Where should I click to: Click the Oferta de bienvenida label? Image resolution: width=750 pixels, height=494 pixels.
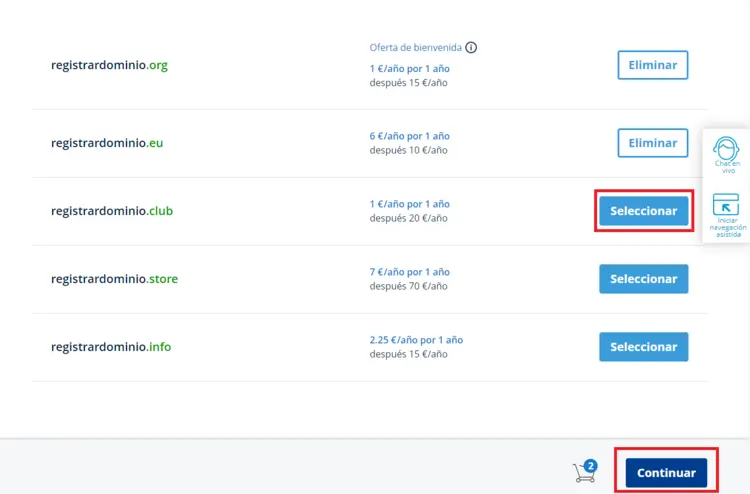(x=415, y=47)
